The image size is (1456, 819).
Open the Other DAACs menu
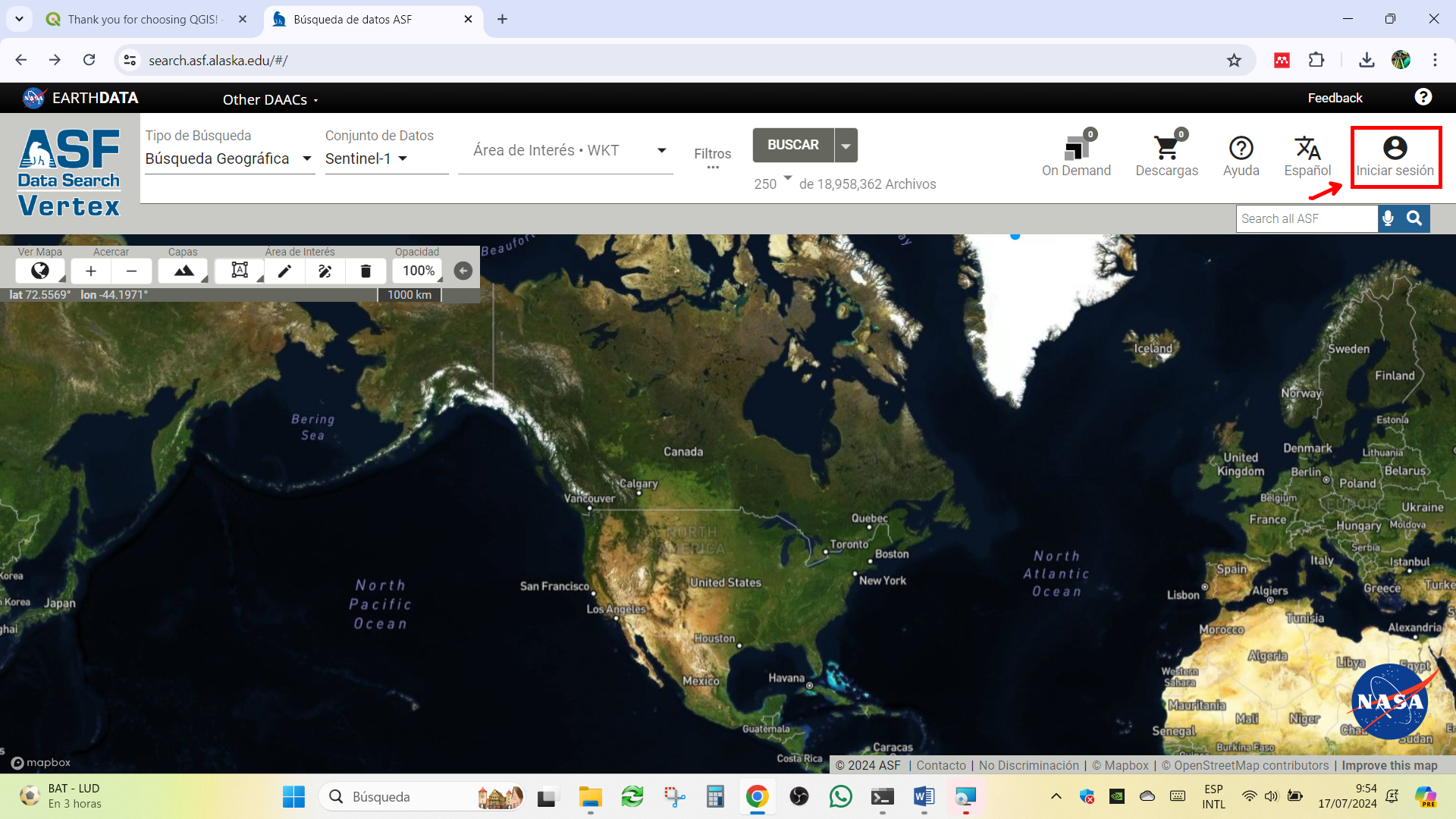(x=270, y=99)
